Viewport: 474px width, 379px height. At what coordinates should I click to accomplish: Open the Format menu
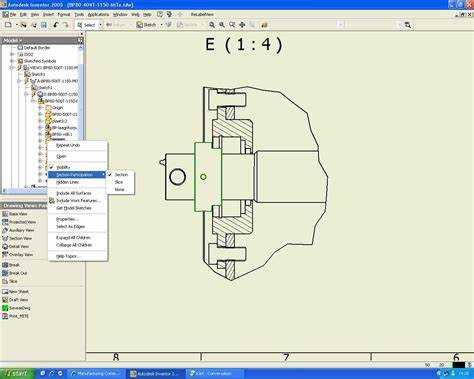click(64, 15)
